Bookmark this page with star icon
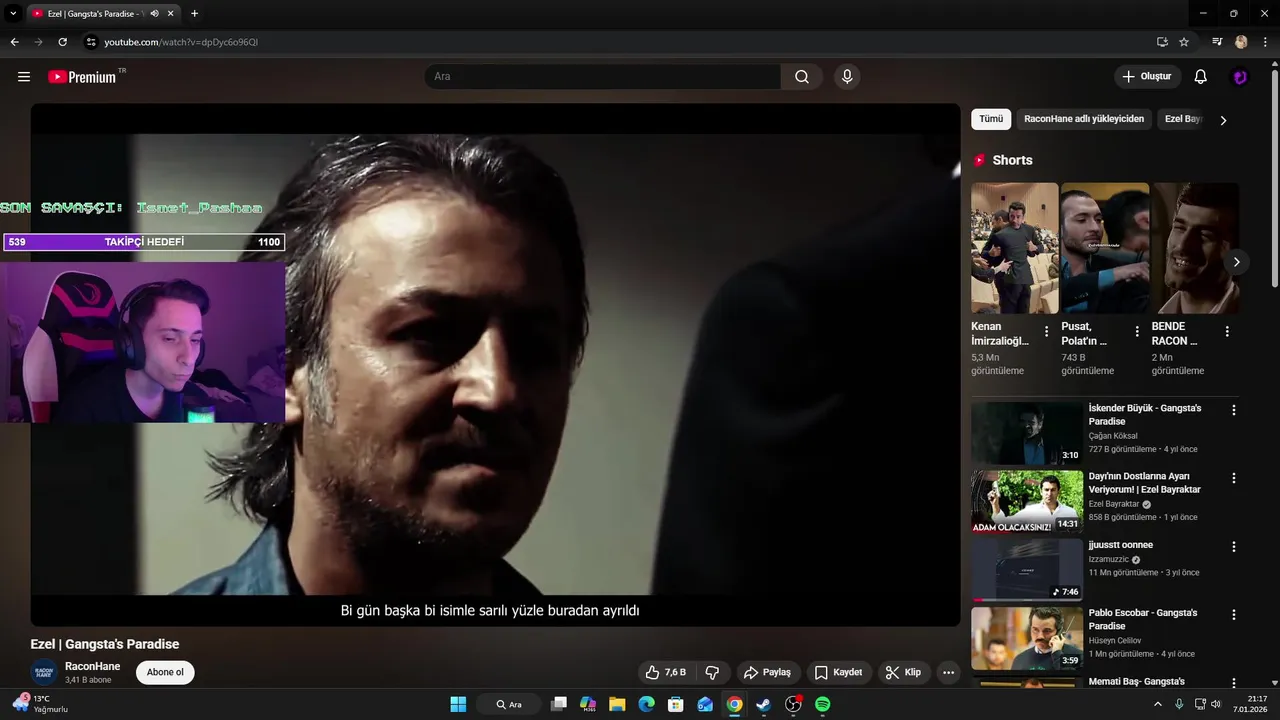Viewport: 1280px width, 720px height. tap(1184, 42)
